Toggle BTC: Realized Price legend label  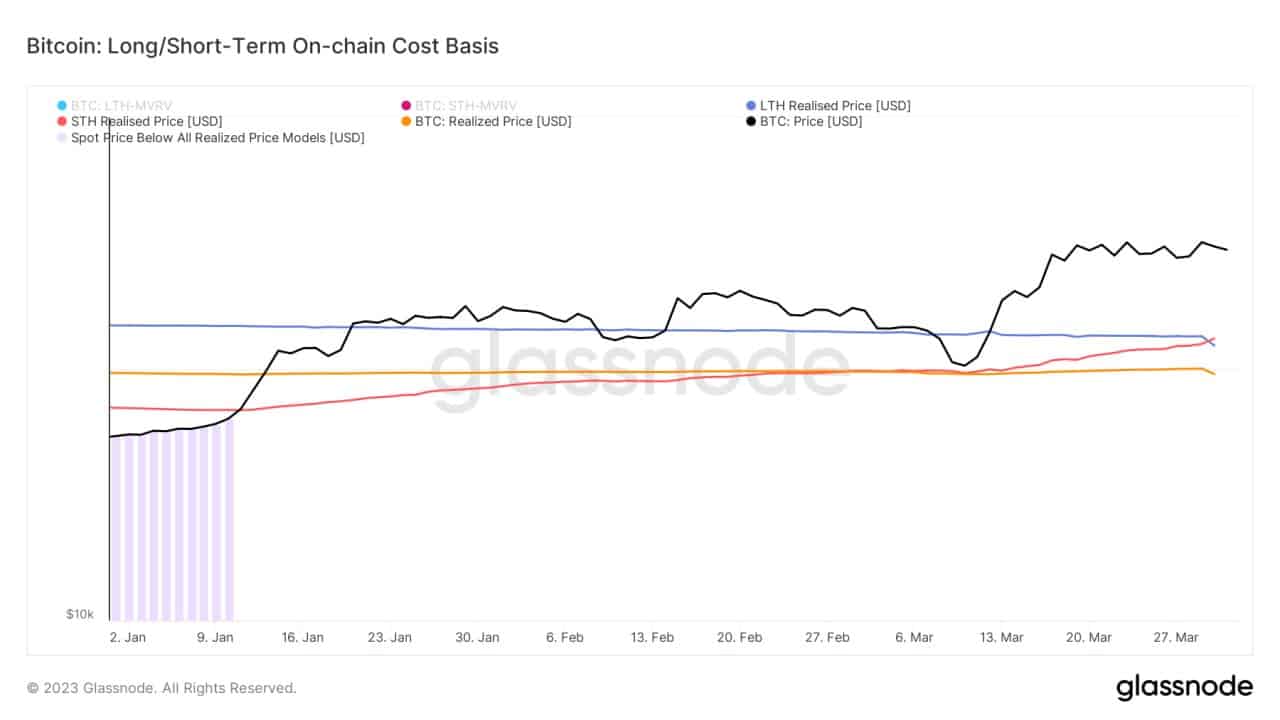click(x=493, y=121)
